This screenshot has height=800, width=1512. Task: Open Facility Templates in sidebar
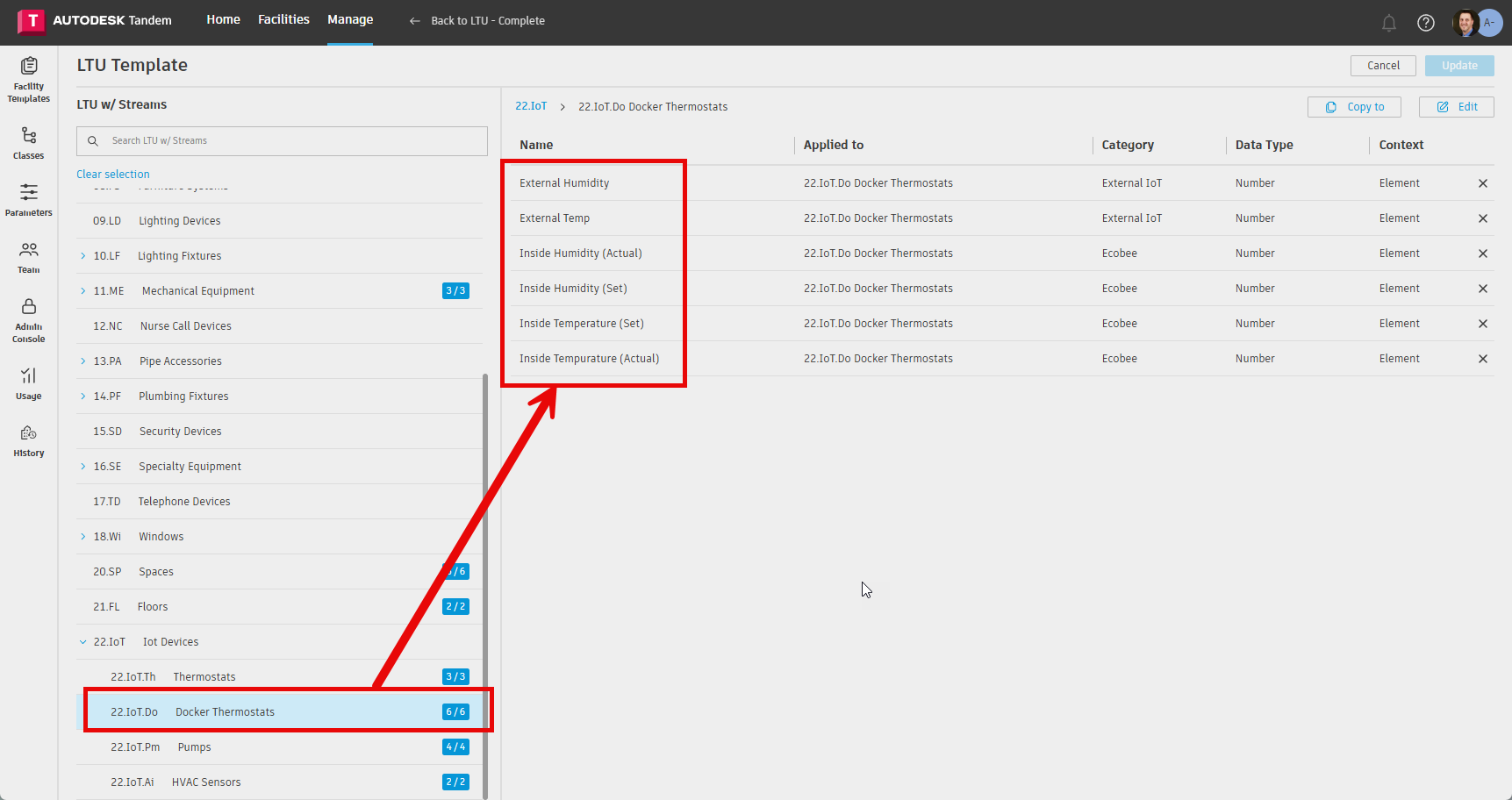click(29, 80)
